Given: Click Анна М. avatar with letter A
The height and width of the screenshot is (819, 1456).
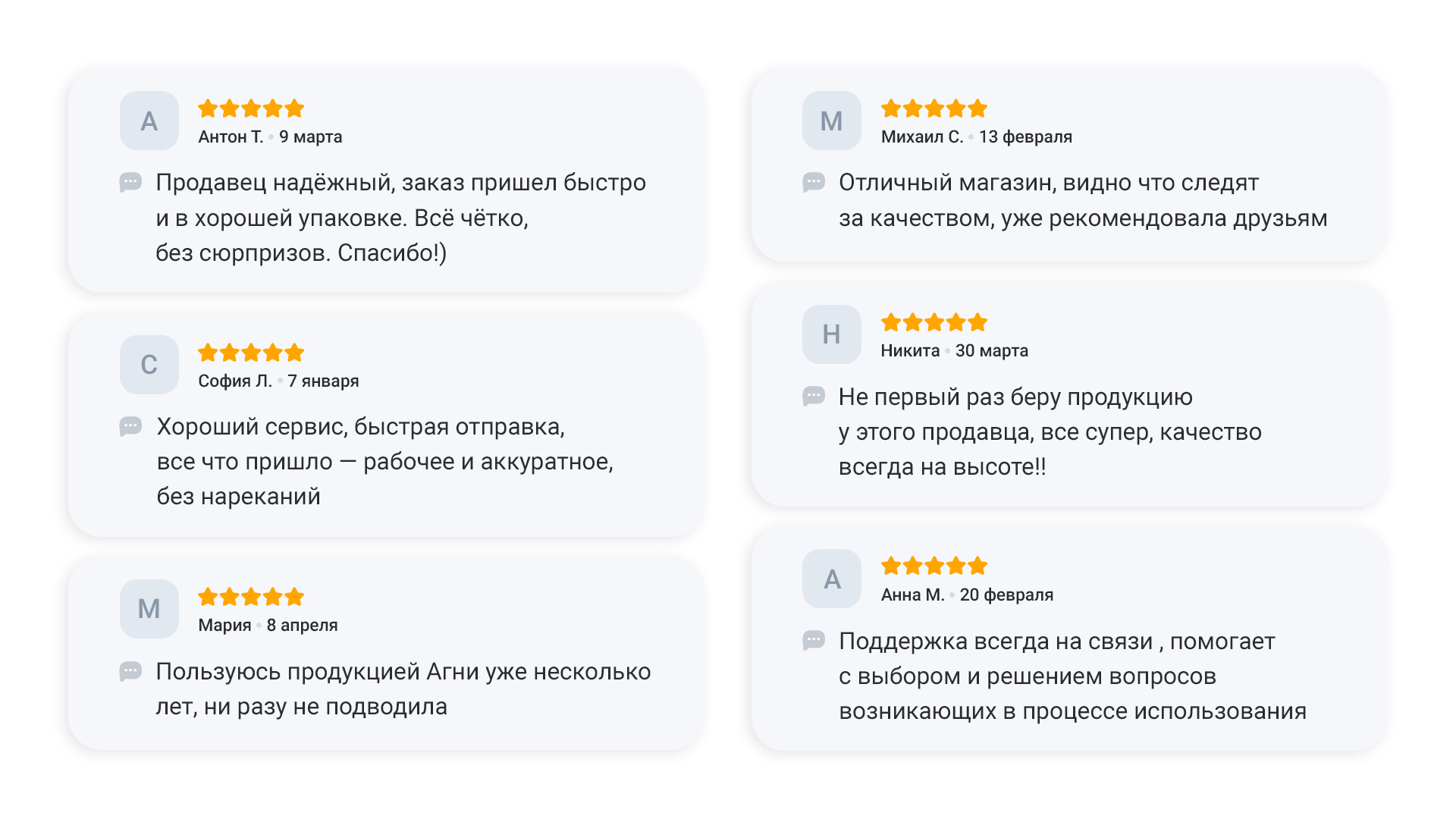Looking at the screenshot, I should point(832,579).
